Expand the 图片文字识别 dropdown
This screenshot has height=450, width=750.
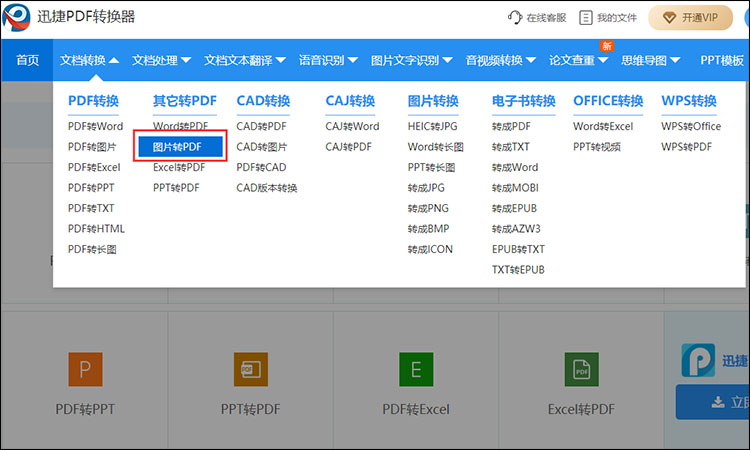point(411,60)
